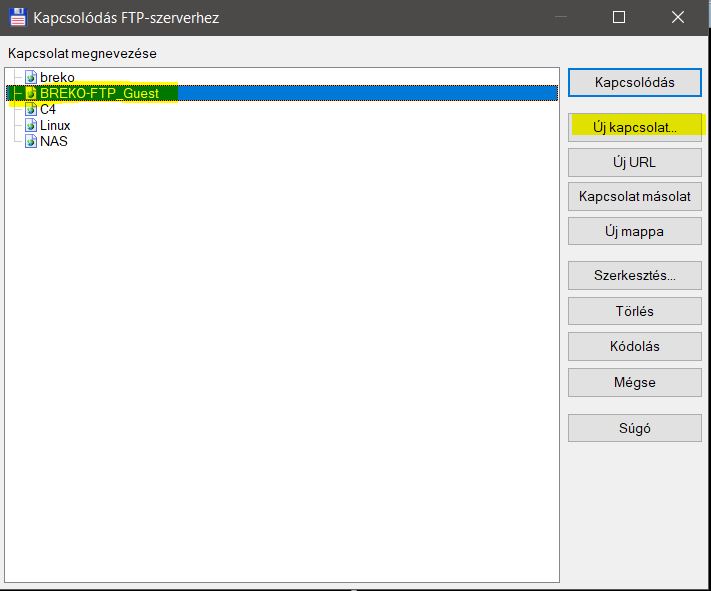
Task: Click the globe icon beside NAS
Action: (x=31, y=141)
